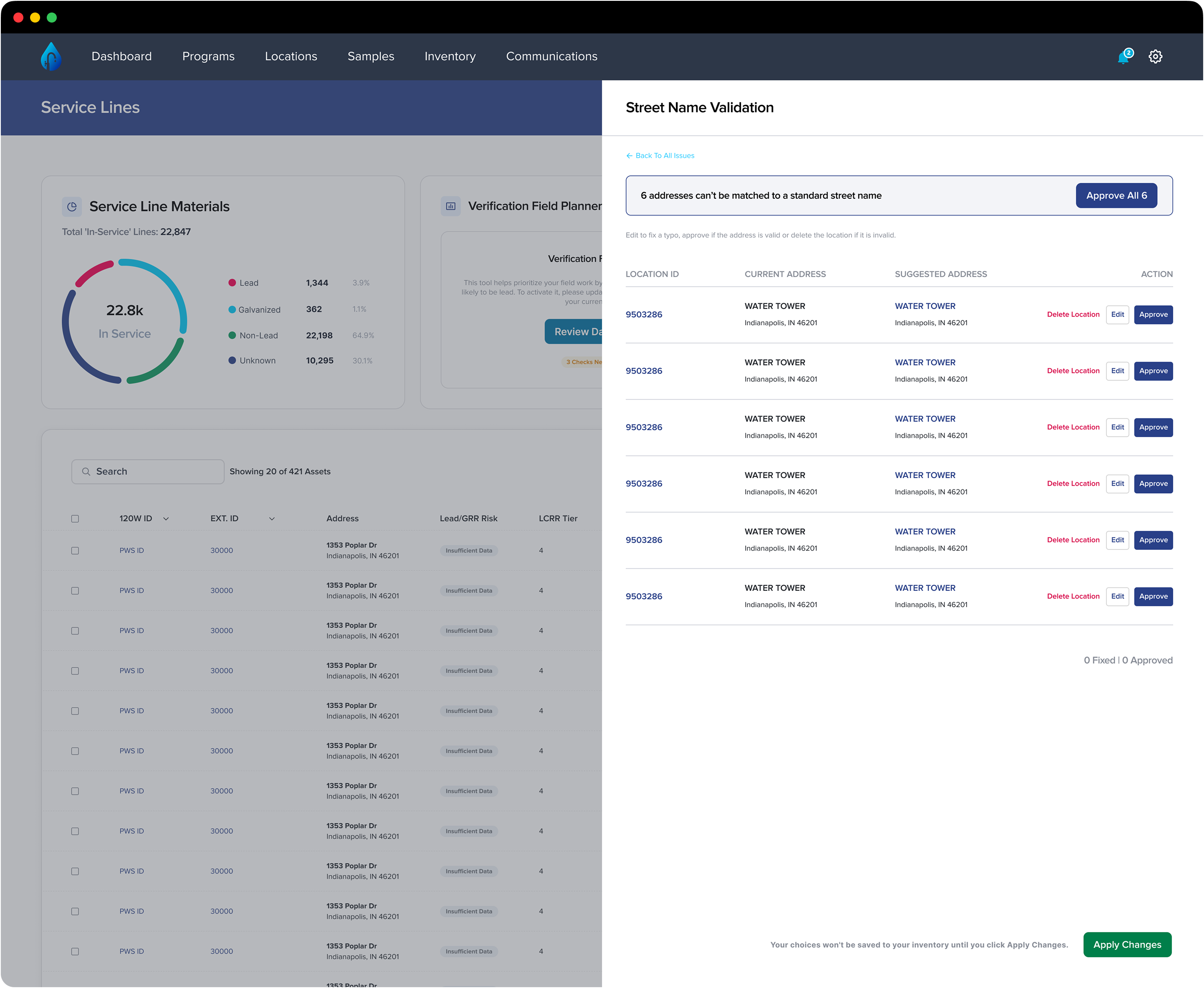1204x988 pixels.
Task: Tick the checkbox in the fourth asset row
Action: (x=75, y=671)
